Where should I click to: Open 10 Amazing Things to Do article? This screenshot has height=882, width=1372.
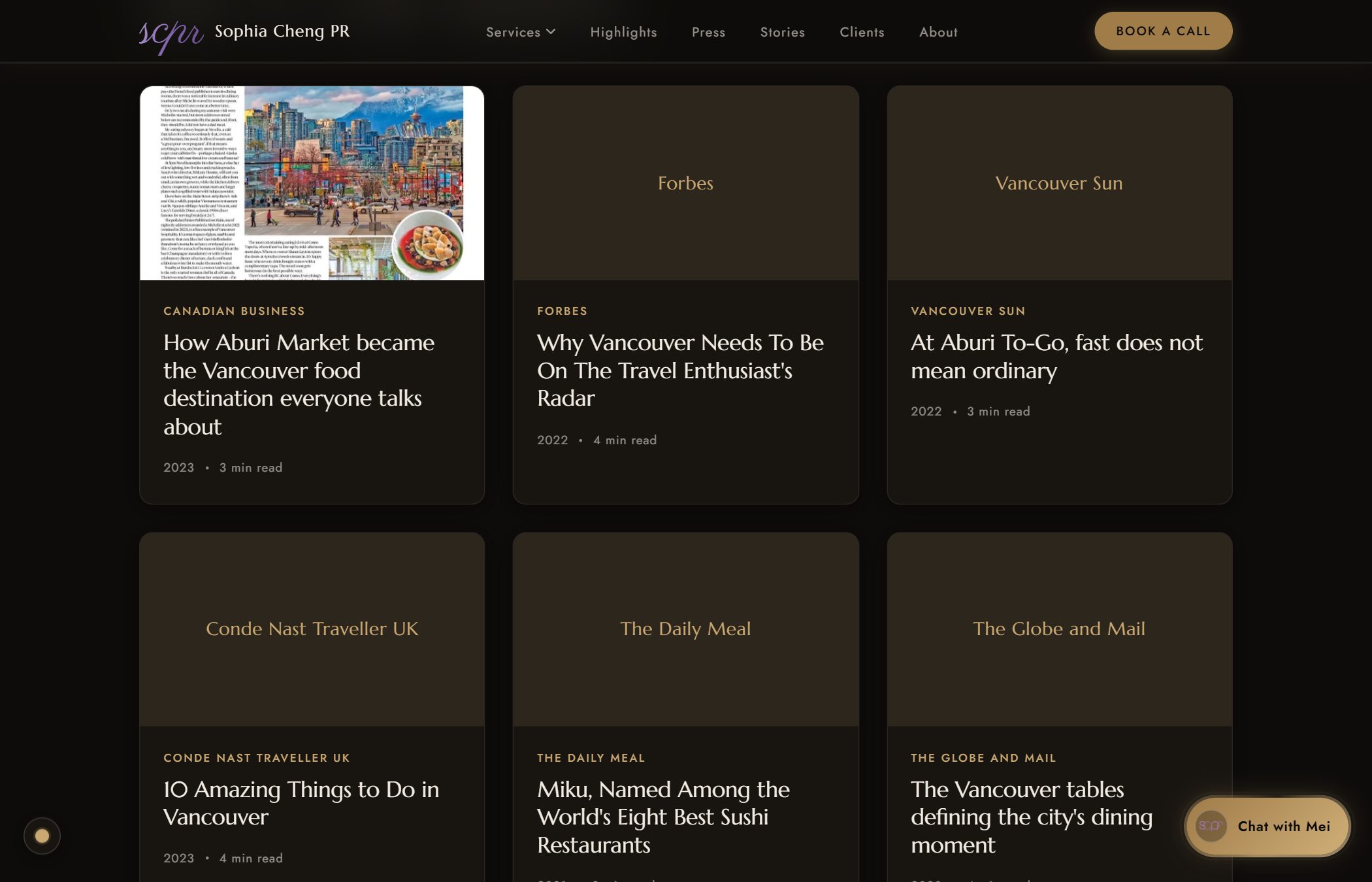[301, 803]
